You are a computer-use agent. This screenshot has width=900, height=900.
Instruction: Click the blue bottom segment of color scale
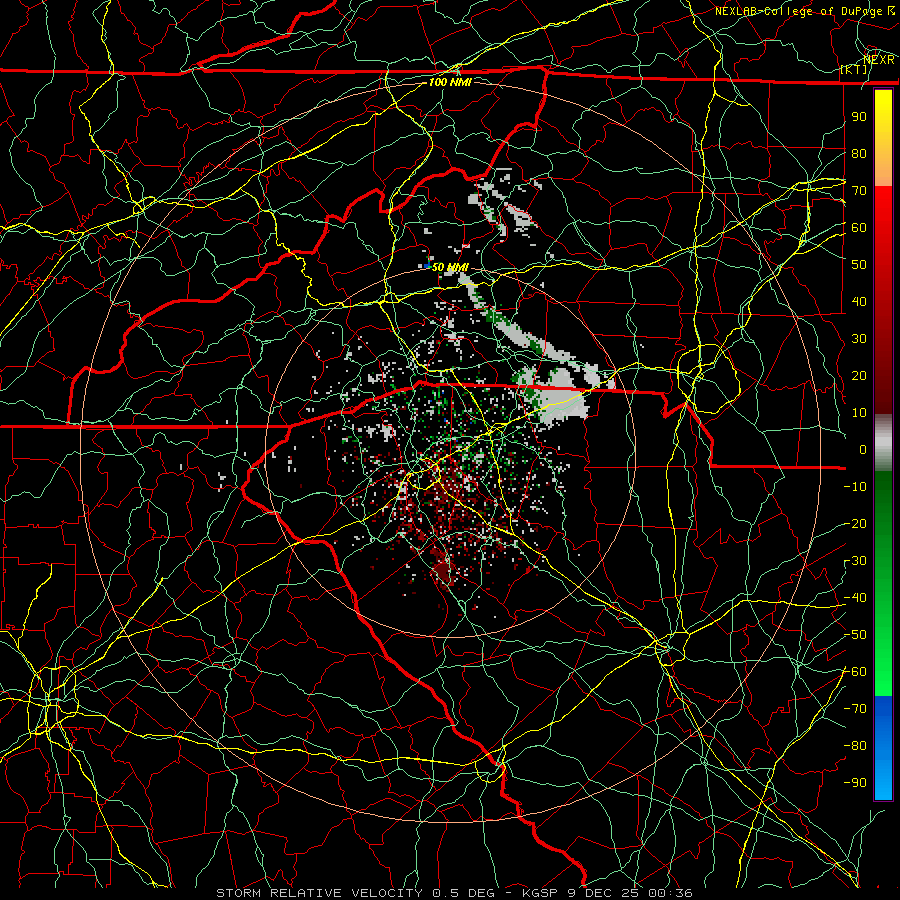point(883,747)
